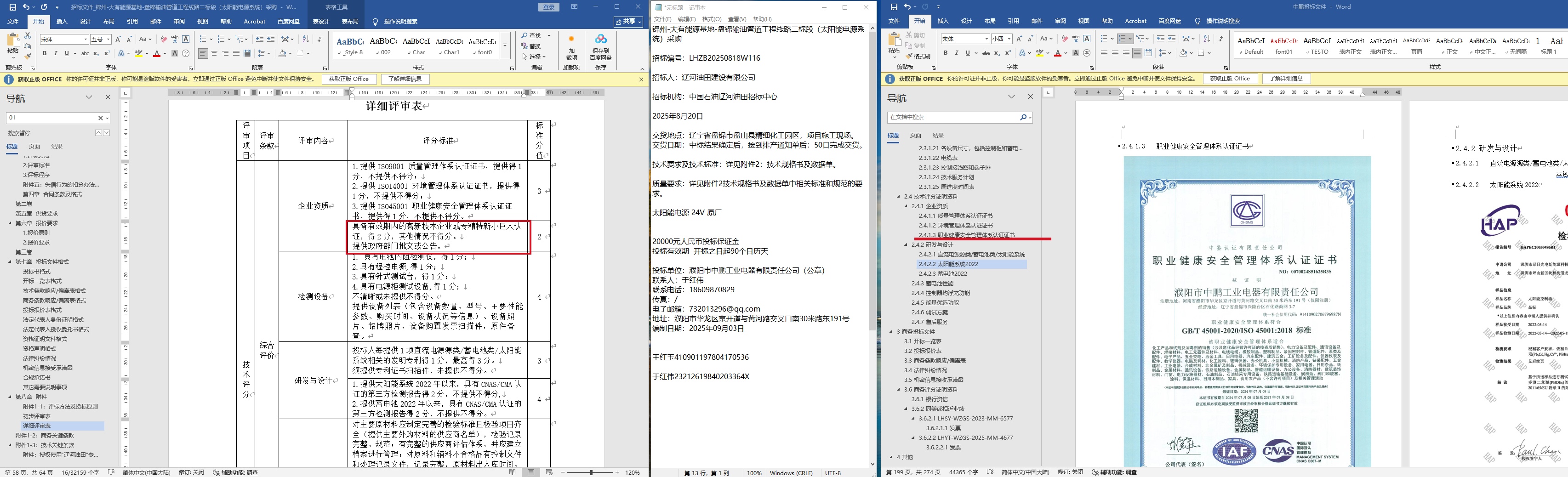Open the 表设计 tab in left Word
The width and height of the screenshot is (1568, 477).
(x=321, y=21)
